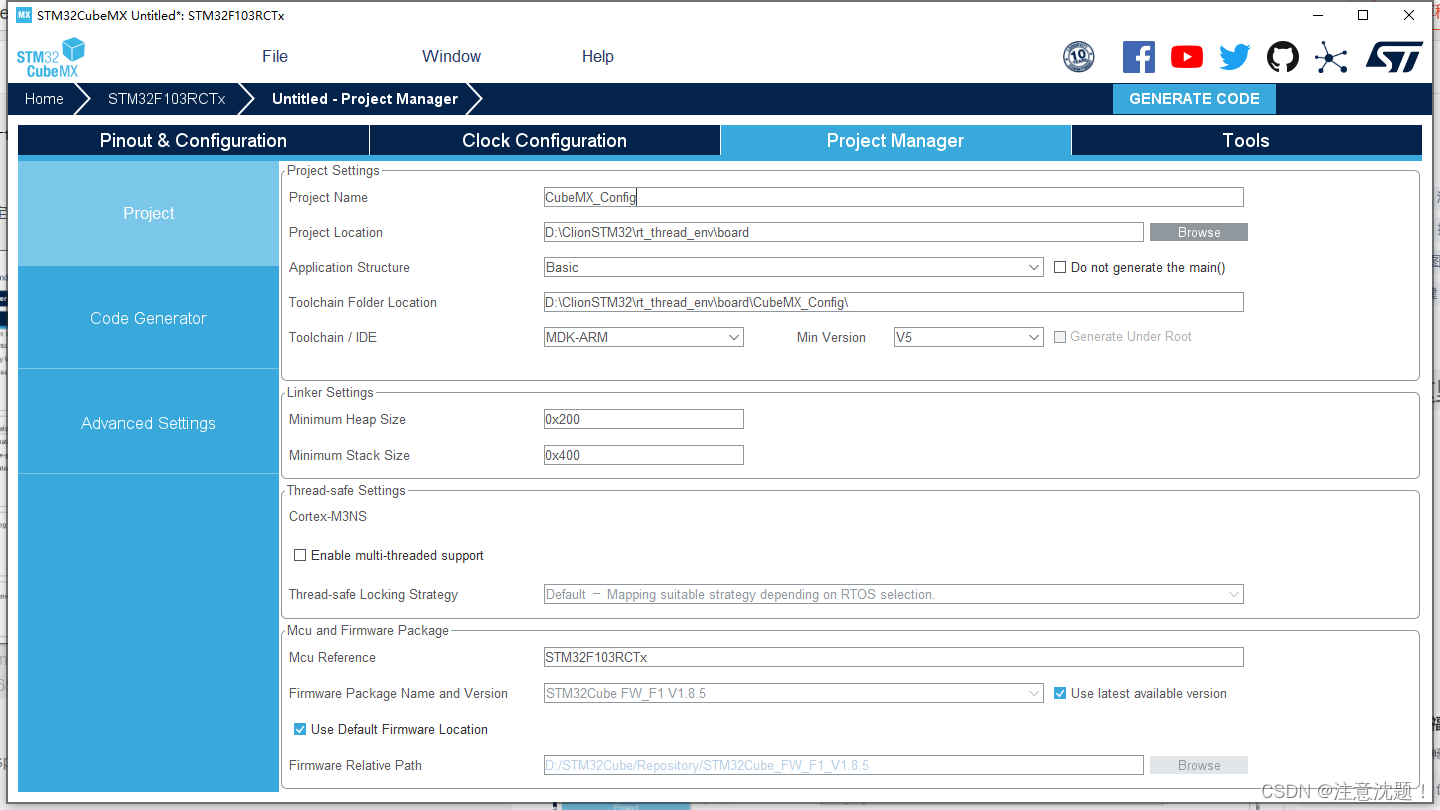This screenshot has height=810, width=1440.
Task: Switch to Clock Configuration tab
Action: 545,140
